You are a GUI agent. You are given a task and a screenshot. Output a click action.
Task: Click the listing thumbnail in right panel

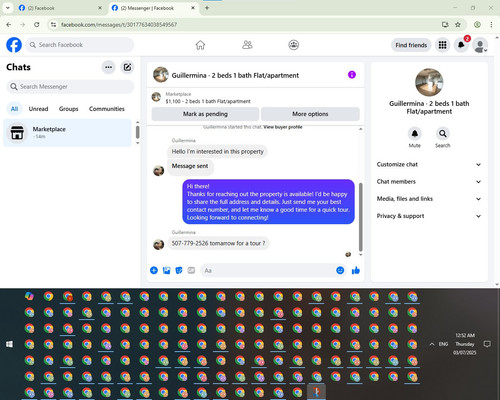(429, 82)
